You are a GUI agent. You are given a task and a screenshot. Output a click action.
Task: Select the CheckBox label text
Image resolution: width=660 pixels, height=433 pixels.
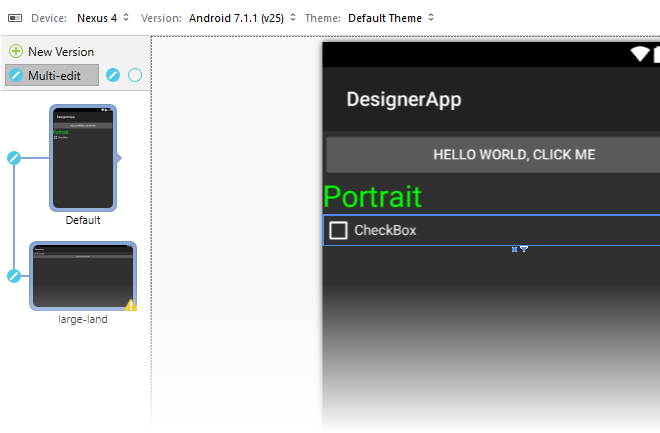[x=385, y=231]
